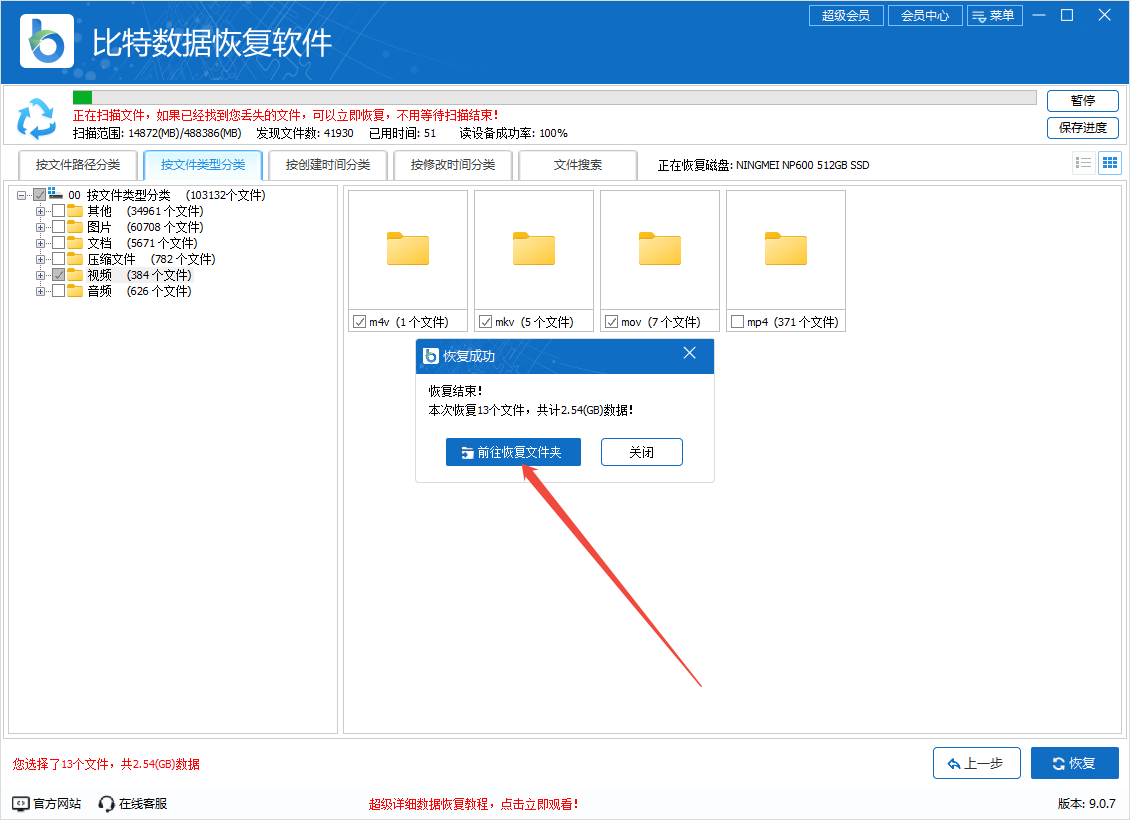Image resolution: width=1130 pixels, height=820 pixels.
Task: Check the 音频 category checkbox
Action: pos(58,291)
